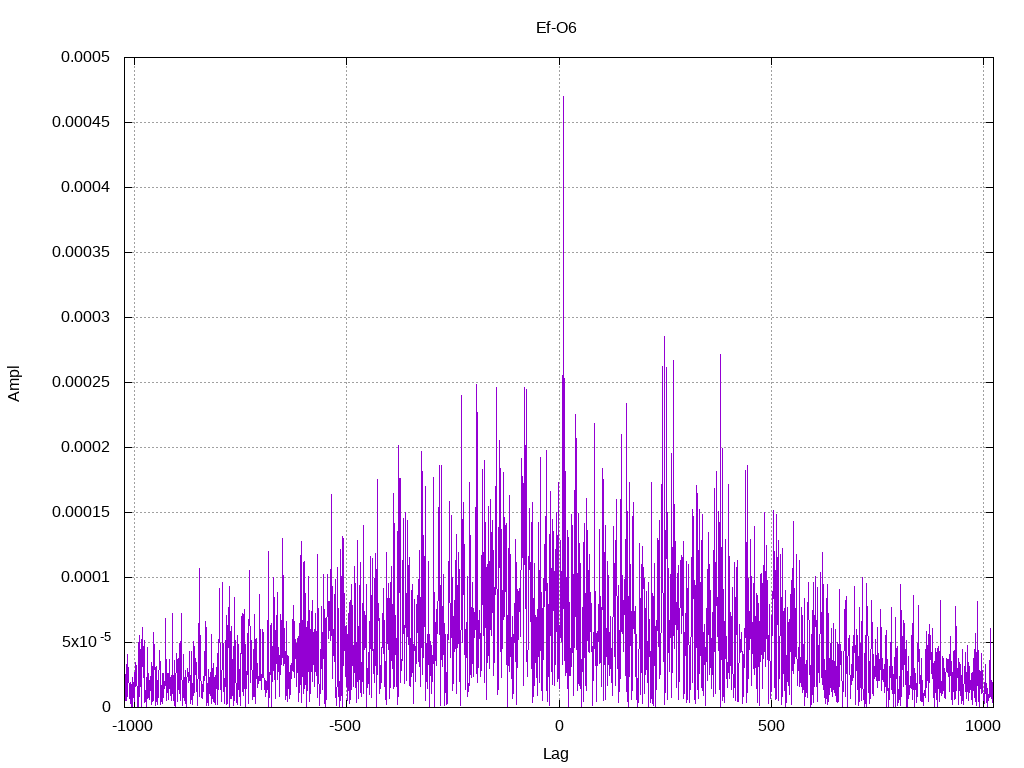Click the 0.0004 y-axis tick label
Image resolution: width=1024 pixels, height=768 pixels.
click(x=86, y=187)
